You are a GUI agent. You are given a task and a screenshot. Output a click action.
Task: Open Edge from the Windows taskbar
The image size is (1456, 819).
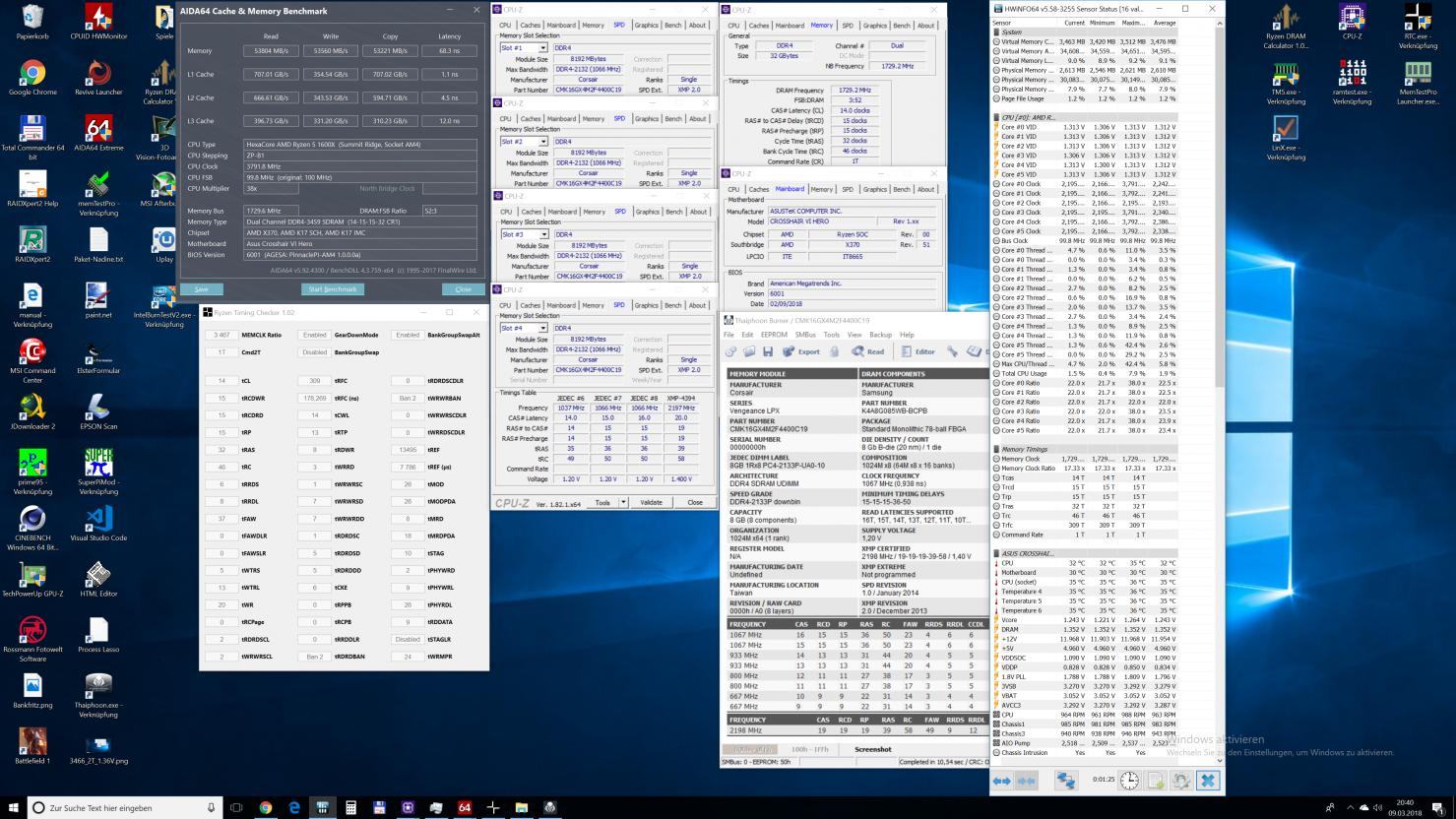click(x=293, y=807)
